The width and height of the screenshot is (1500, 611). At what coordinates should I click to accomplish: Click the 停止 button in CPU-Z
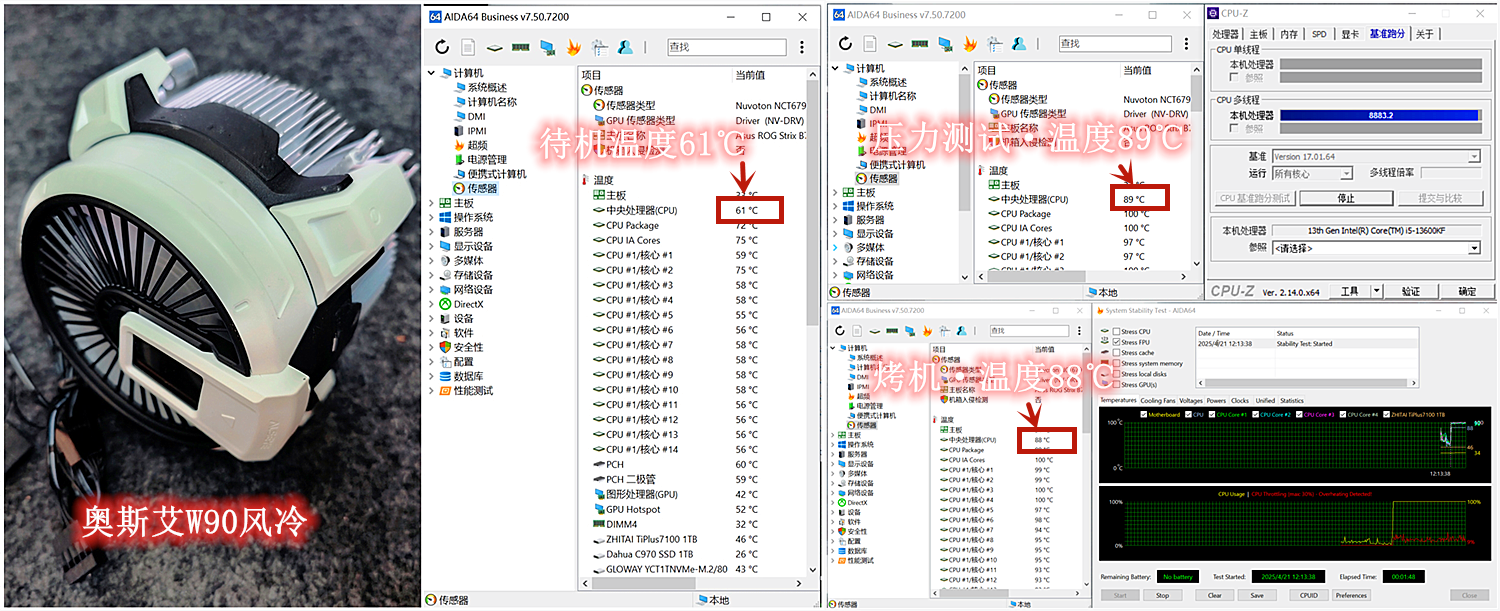point(1345,198)
